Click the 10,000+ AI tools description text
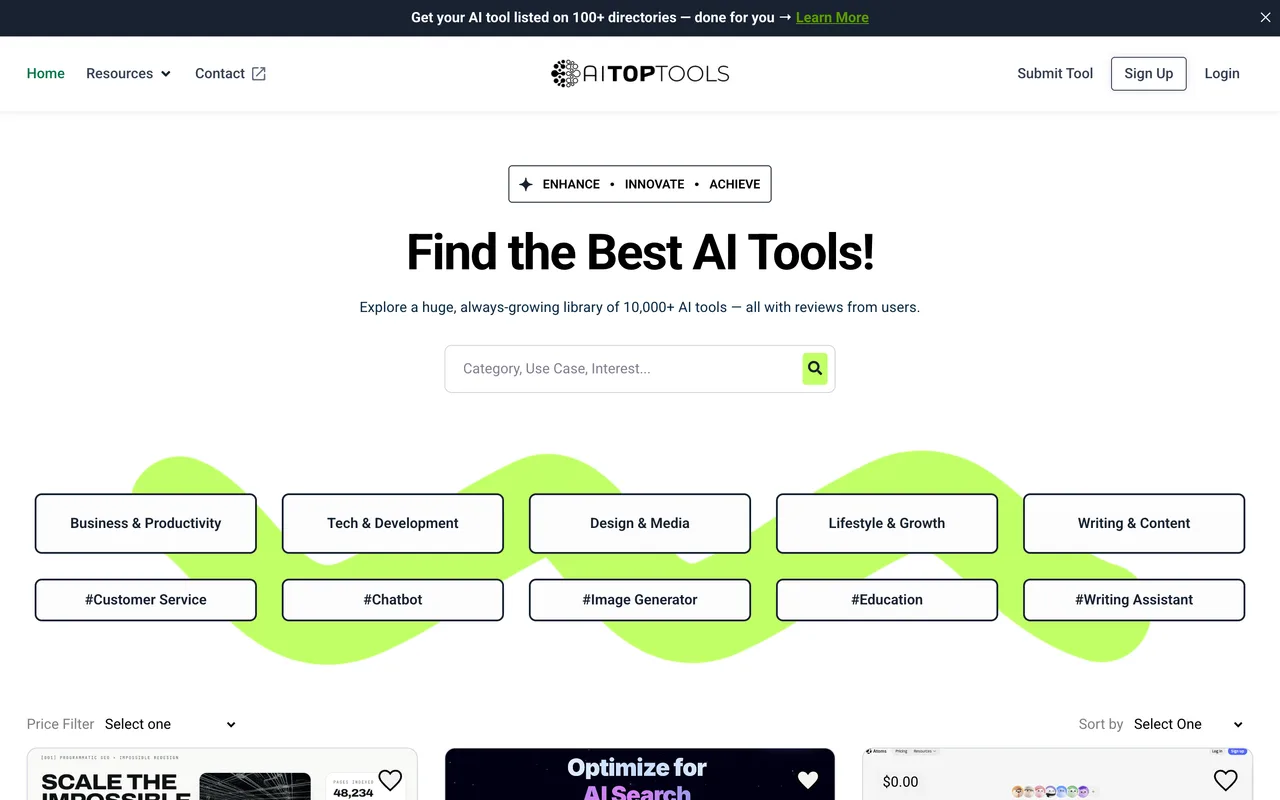 [x=640, y=307]
